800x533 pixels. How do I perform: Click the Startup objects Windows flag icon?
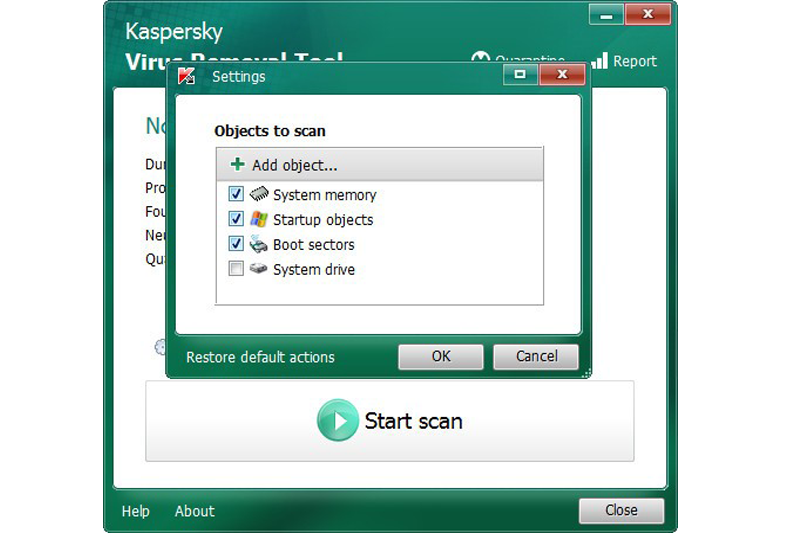(259, 219)
